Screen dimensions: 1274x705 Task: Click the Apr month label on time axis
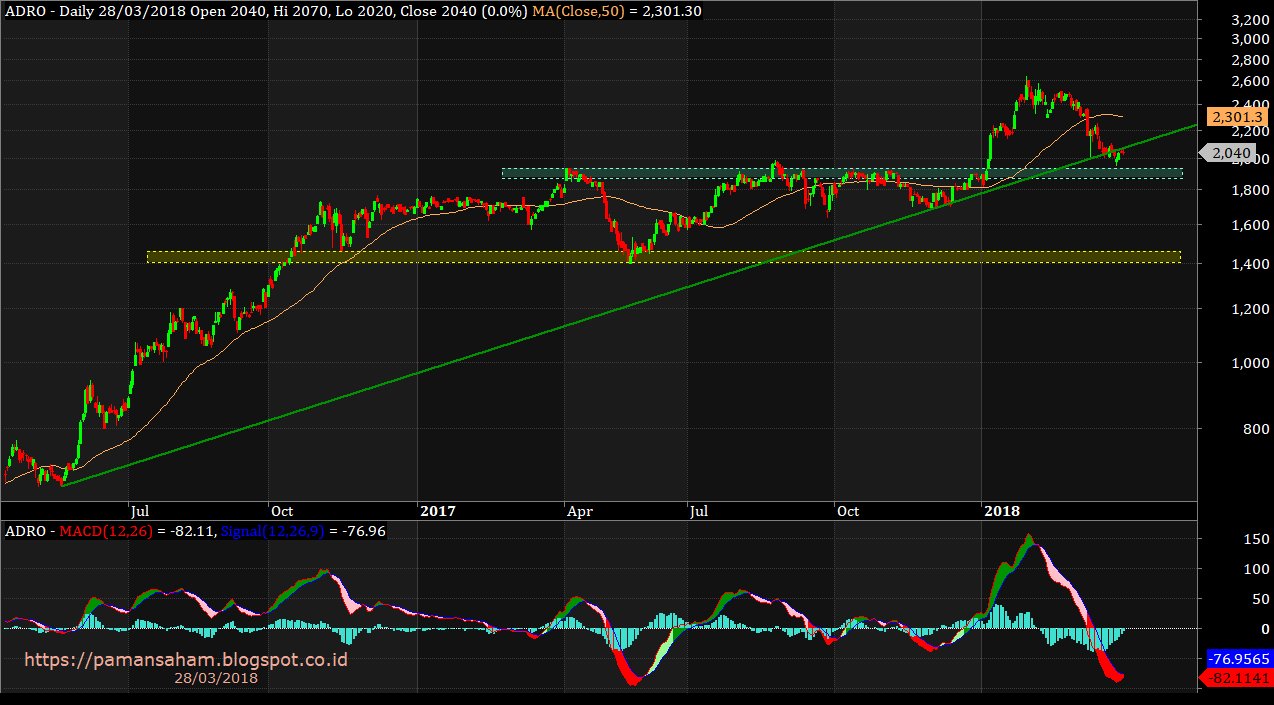coord(580,511)
